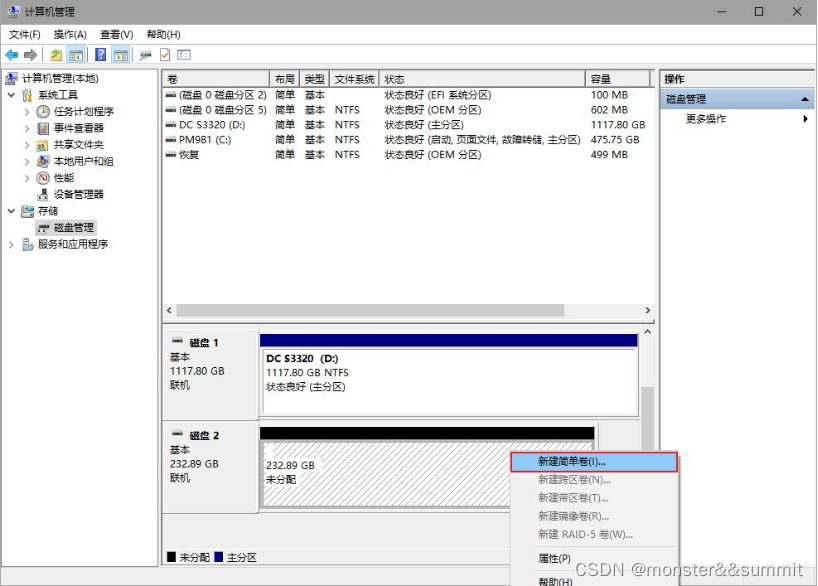
Task: Click the Up one level folder icon
Action: click(56, 55)
